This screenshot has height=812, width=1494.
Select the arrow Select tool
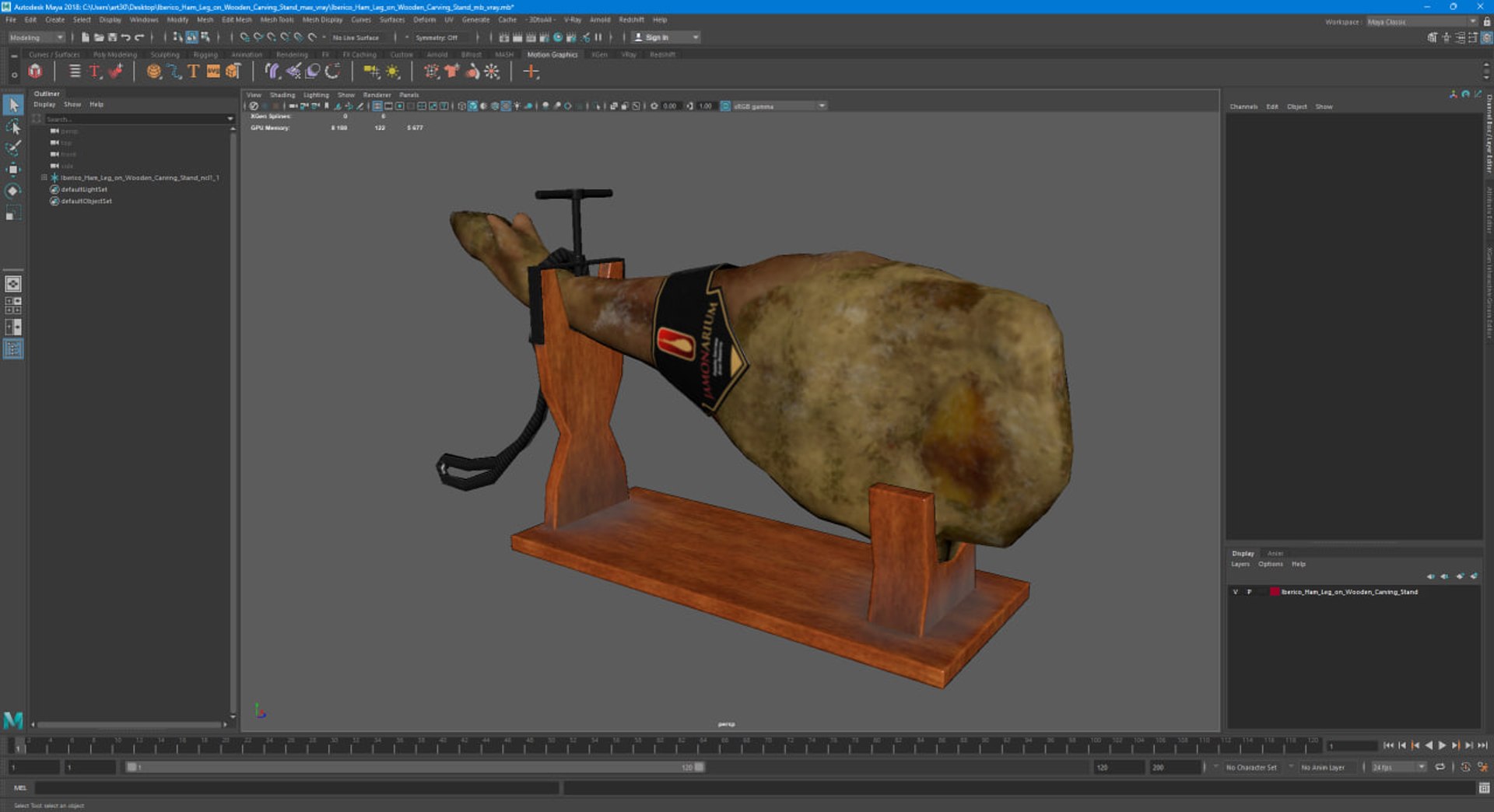(x=13, y=104)
